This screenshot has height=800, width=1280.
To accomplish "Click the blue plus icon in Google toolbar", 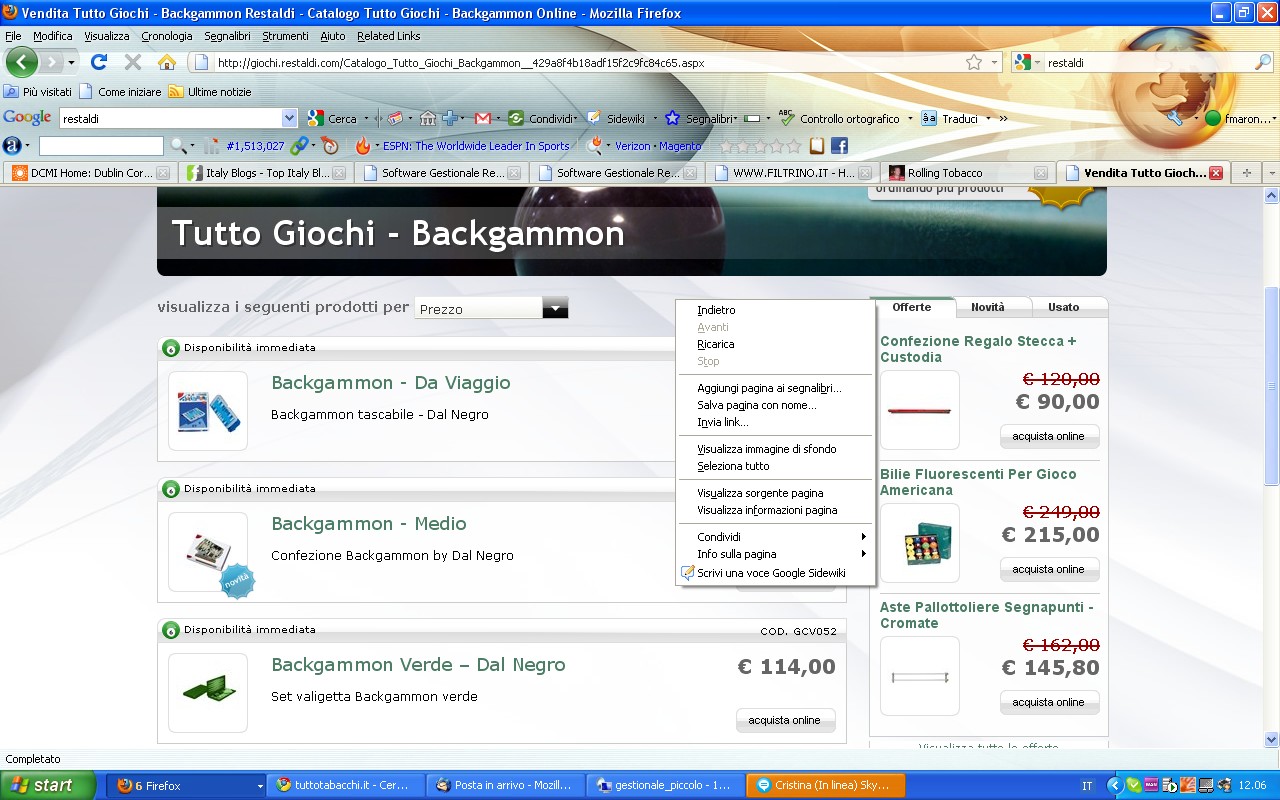I will point(450,118).
